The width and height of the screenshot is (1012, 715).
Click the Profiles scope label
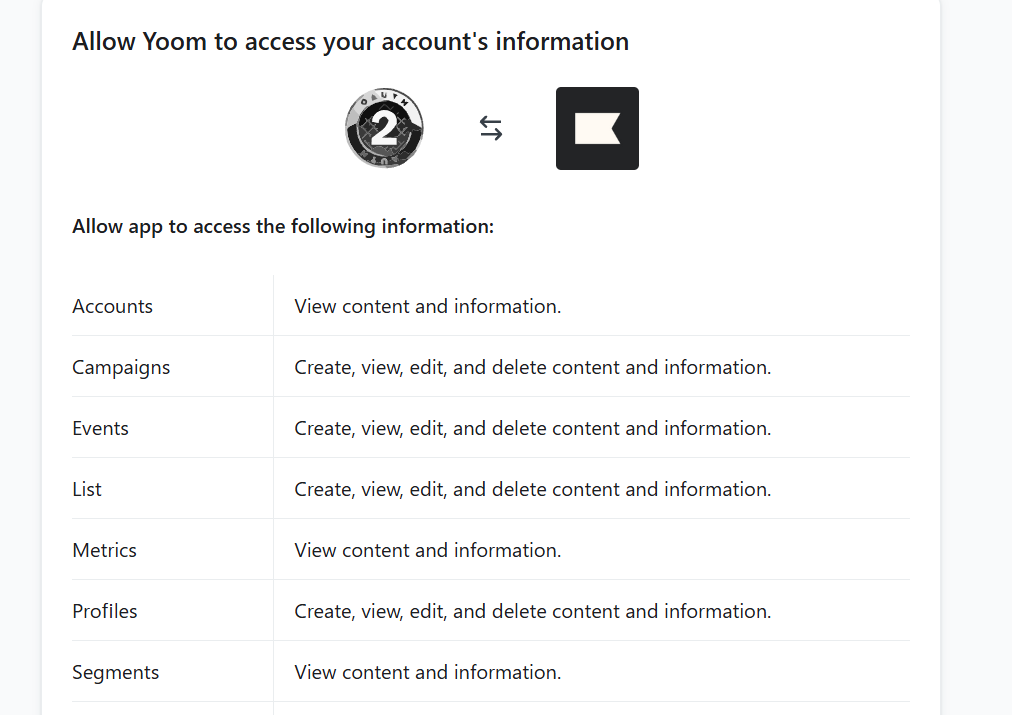point(105,611)
